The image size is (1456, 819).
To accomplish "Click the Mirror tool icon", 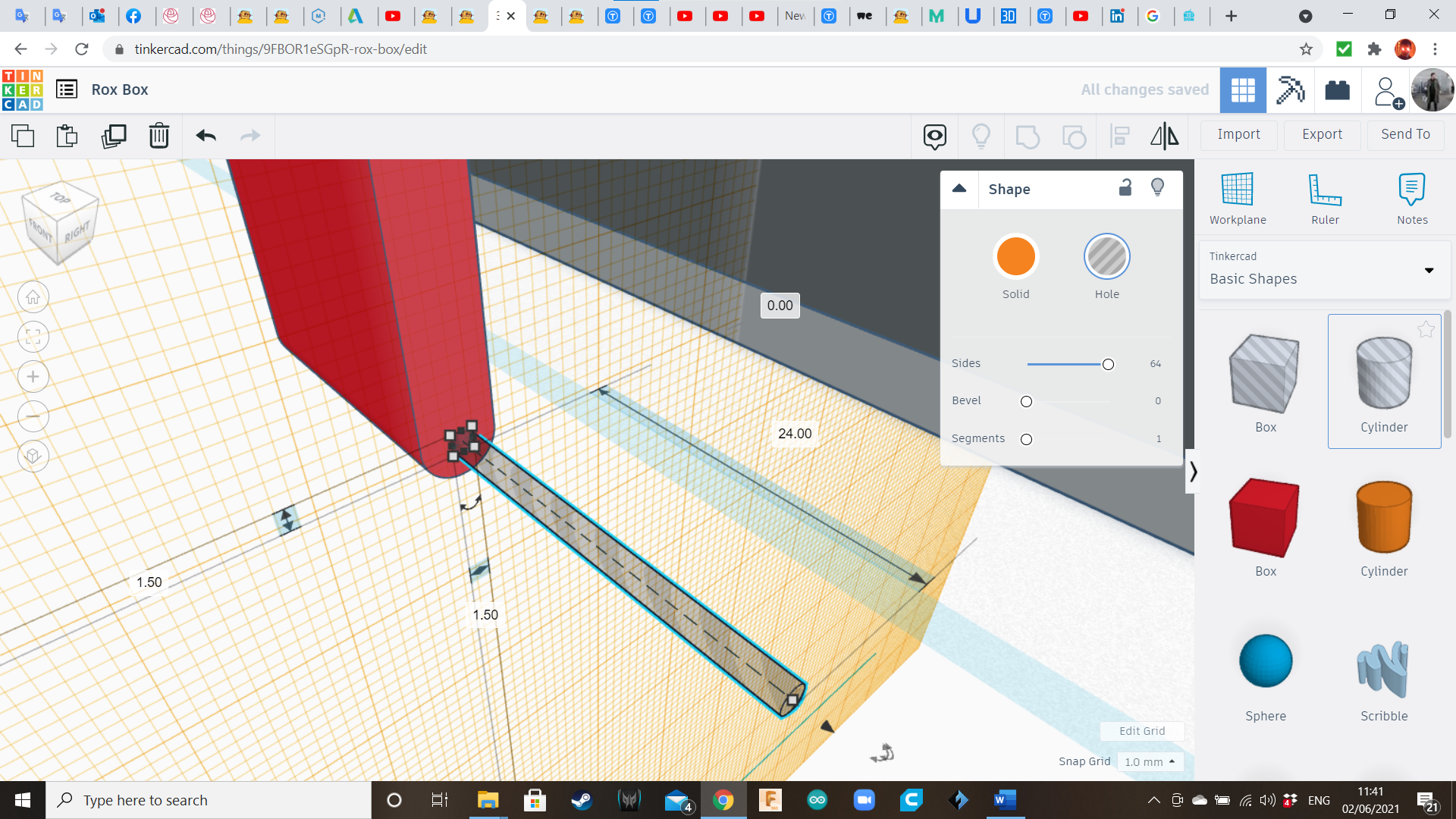I will click(x=1164, y=136).
